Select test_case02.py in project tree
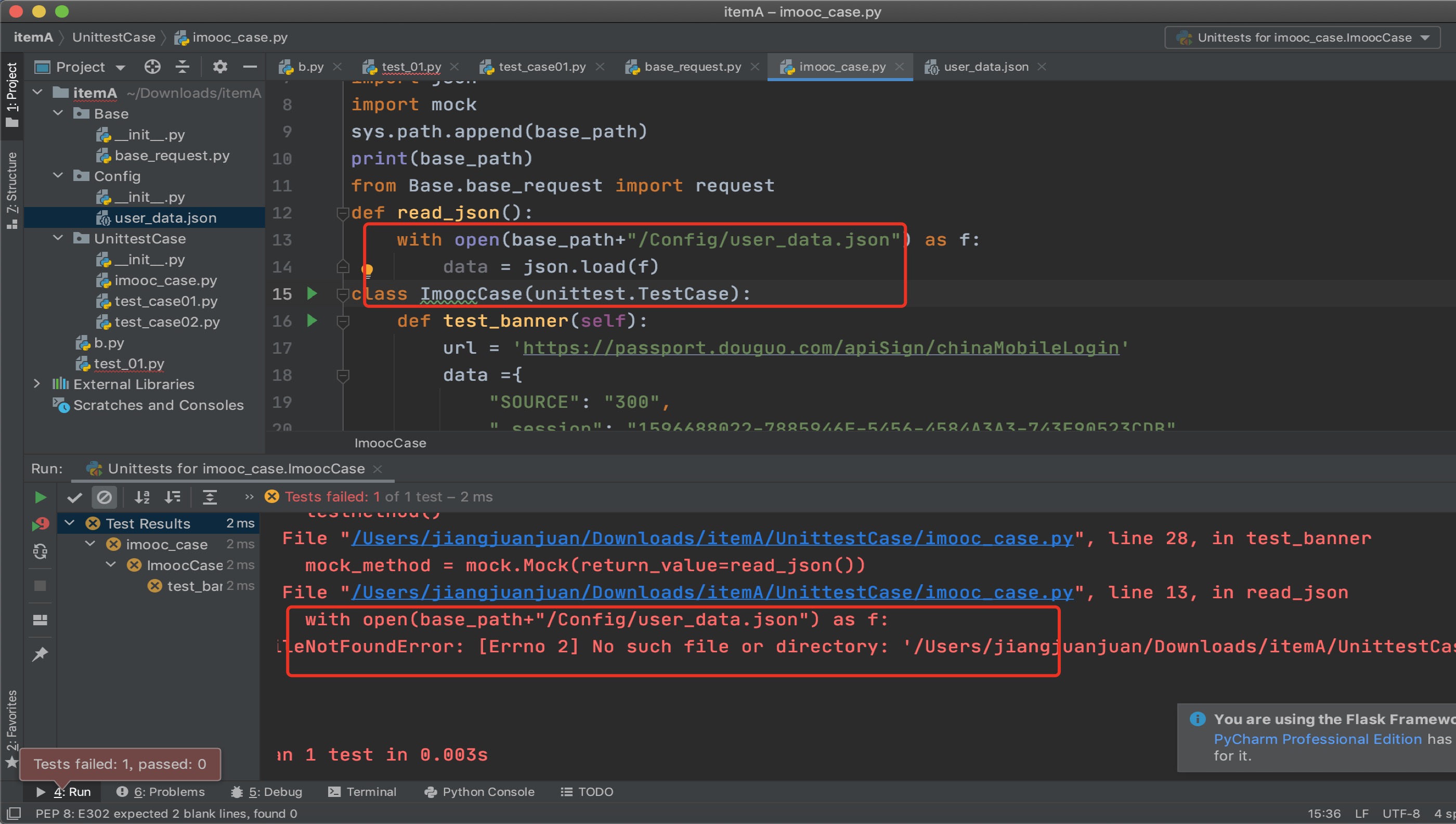The height and width of the screenshot is (824, 1456). (x=145, y=321)
